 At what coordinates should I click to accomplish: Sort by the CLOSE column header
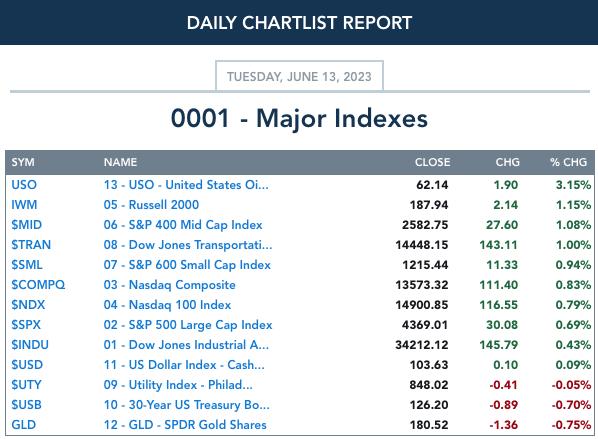coord(432,162)
